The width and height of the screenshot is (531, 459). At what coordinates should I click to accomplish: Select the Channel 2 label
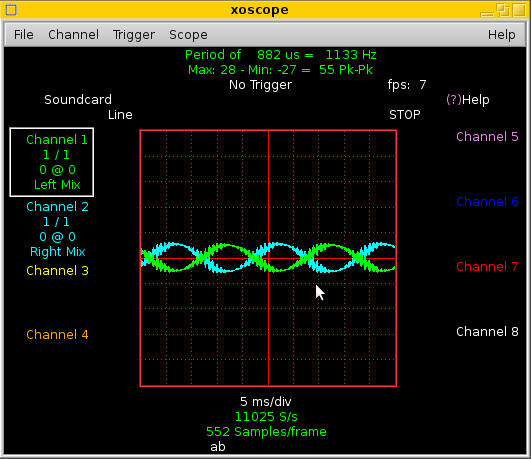57,207
